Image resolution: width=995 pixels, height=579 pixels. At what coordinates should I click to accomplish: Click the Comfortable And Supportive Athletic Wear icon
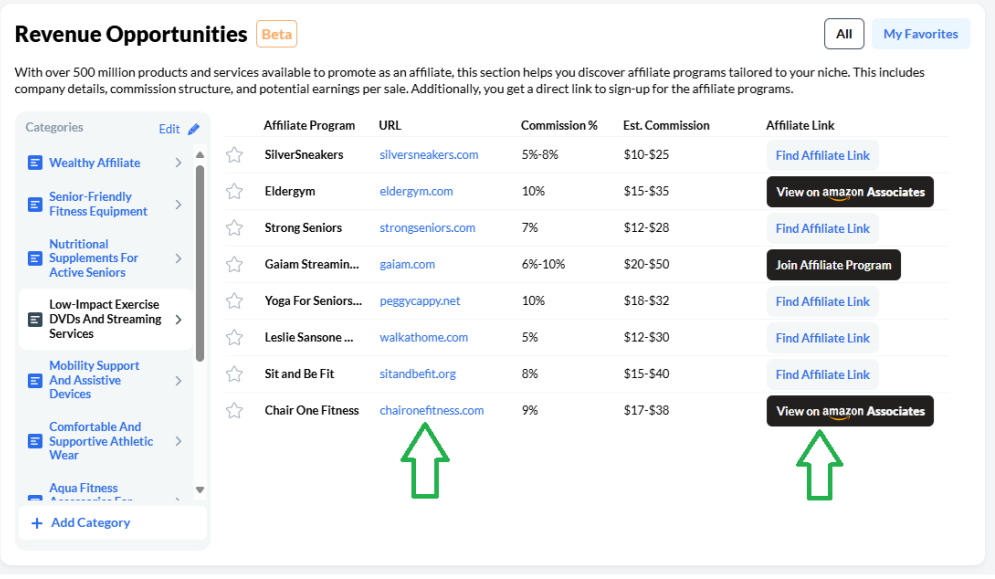[x=36, y=441]
